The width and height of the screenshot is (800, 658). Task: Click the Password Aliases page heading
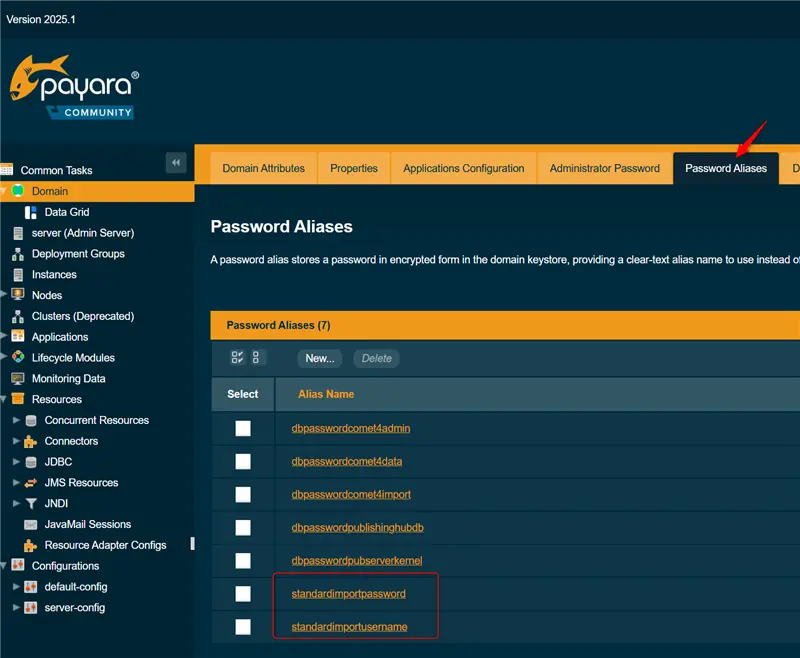coord(282,226)
